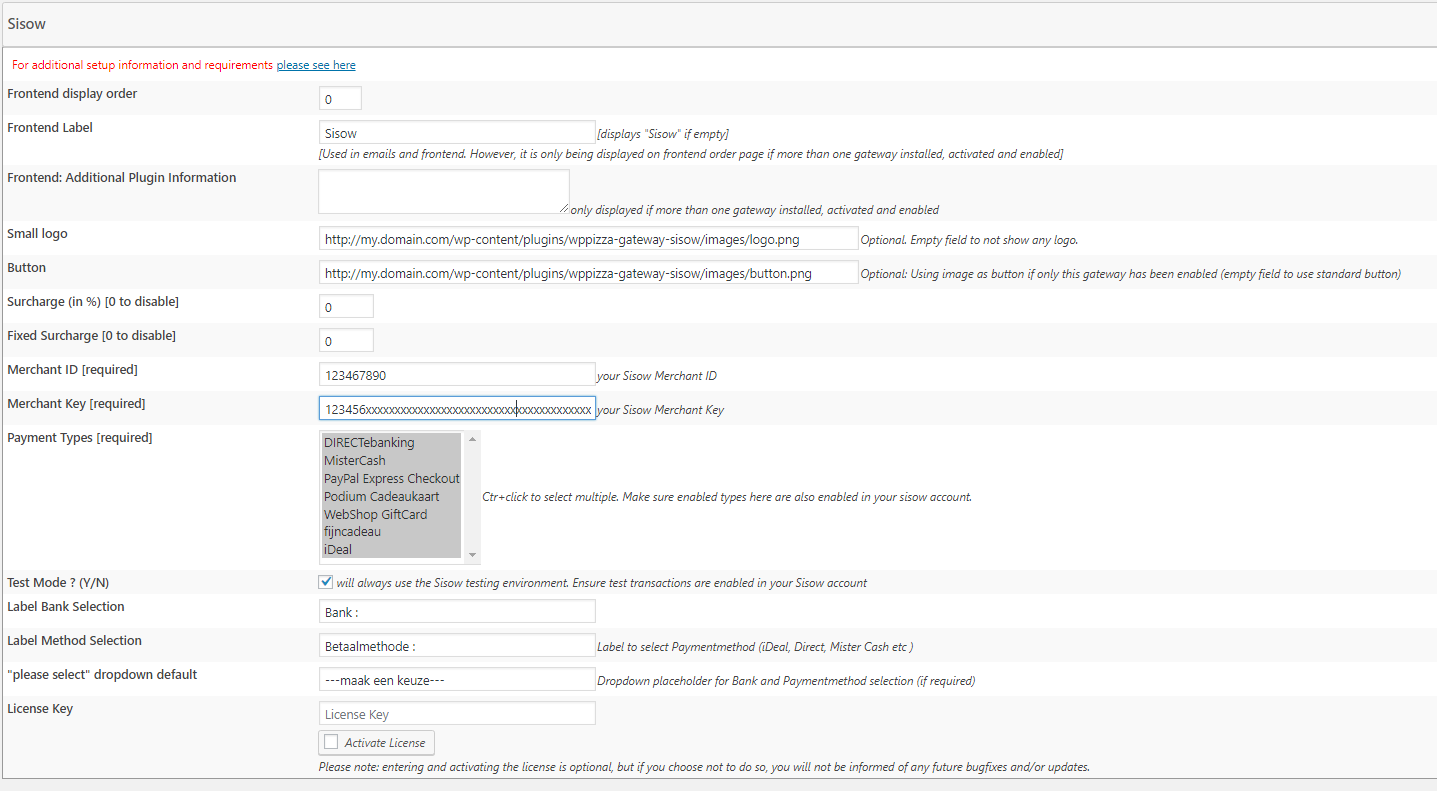Viewport: 1437px width, 791px height.
Task: Click the 'Label Method Selection' label
Action: (74, 641)
